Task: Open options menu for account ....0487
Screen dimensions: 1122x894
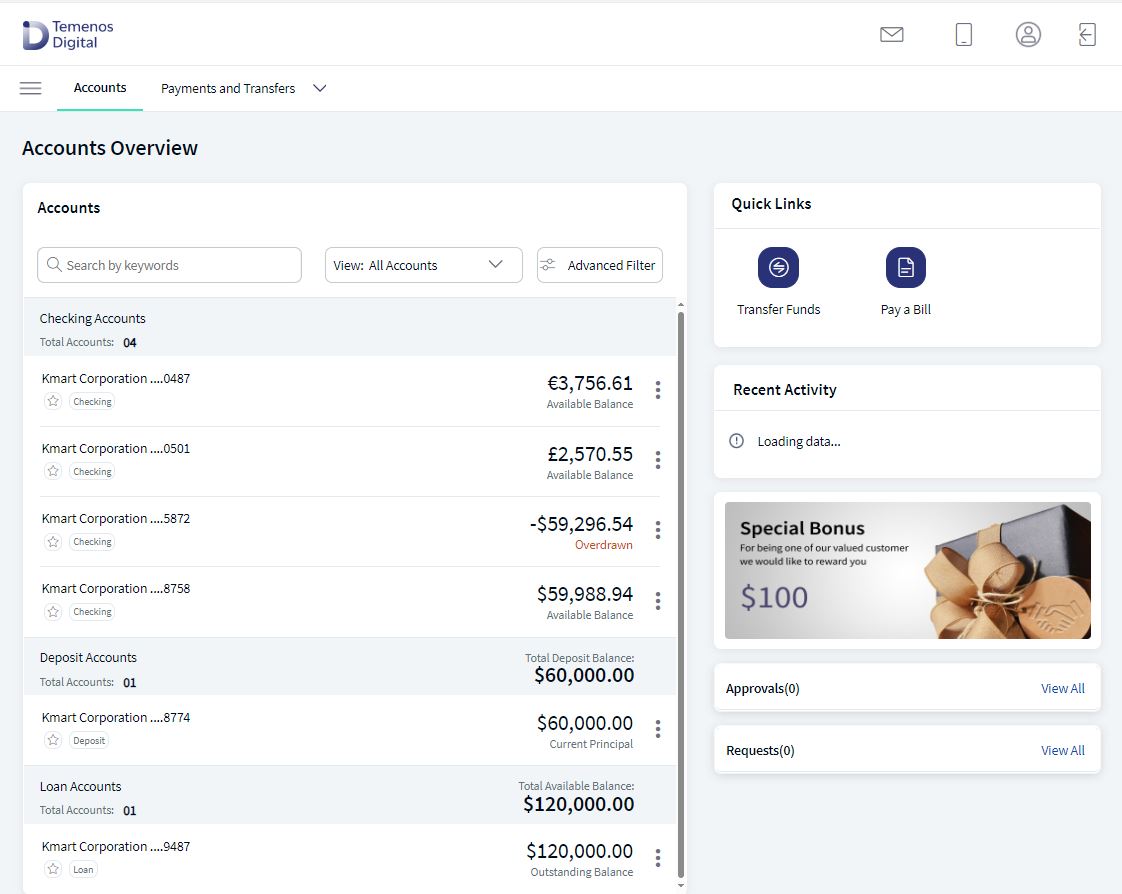Action: tap(658, 389)
